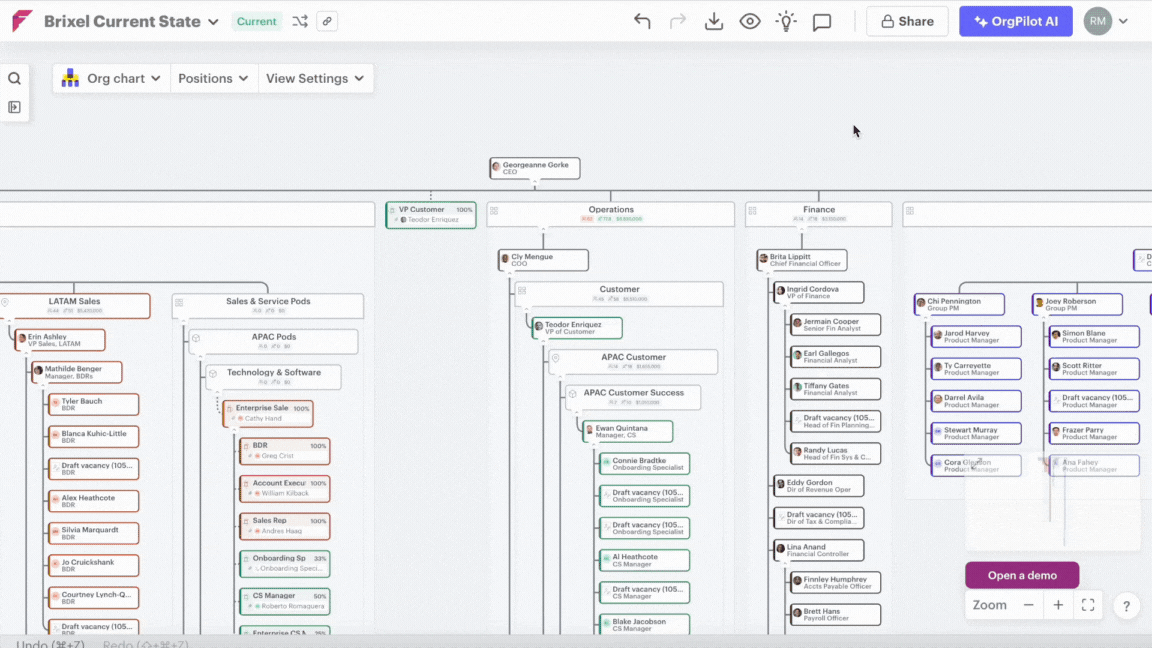
Task: Redo the last change
Action: pos(677,21)
